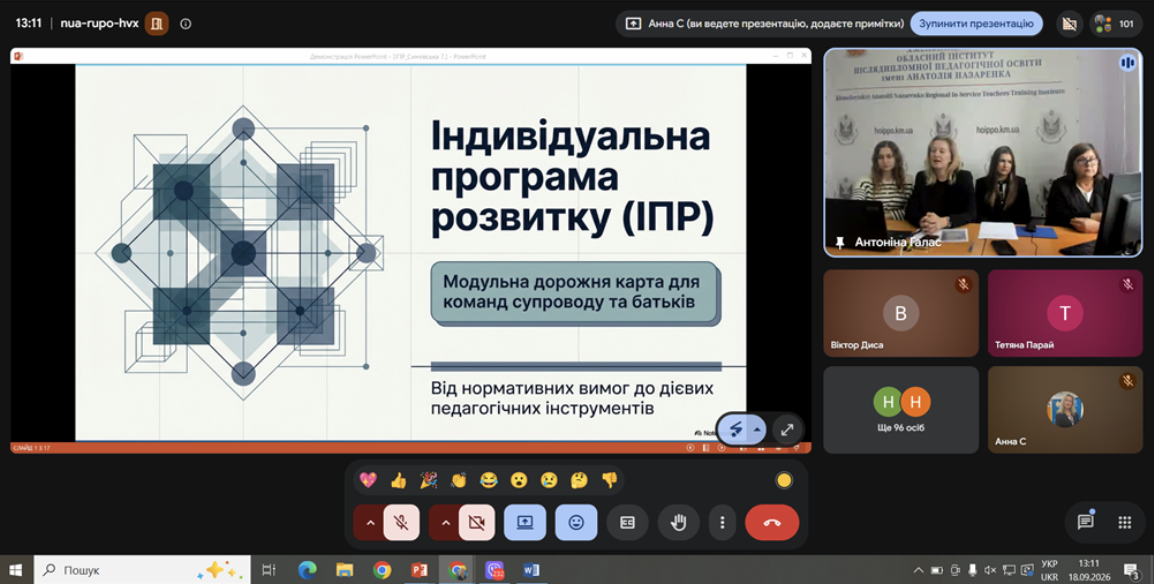Toggle the camera on or off

pyautogui.click(x=477, y=522)
